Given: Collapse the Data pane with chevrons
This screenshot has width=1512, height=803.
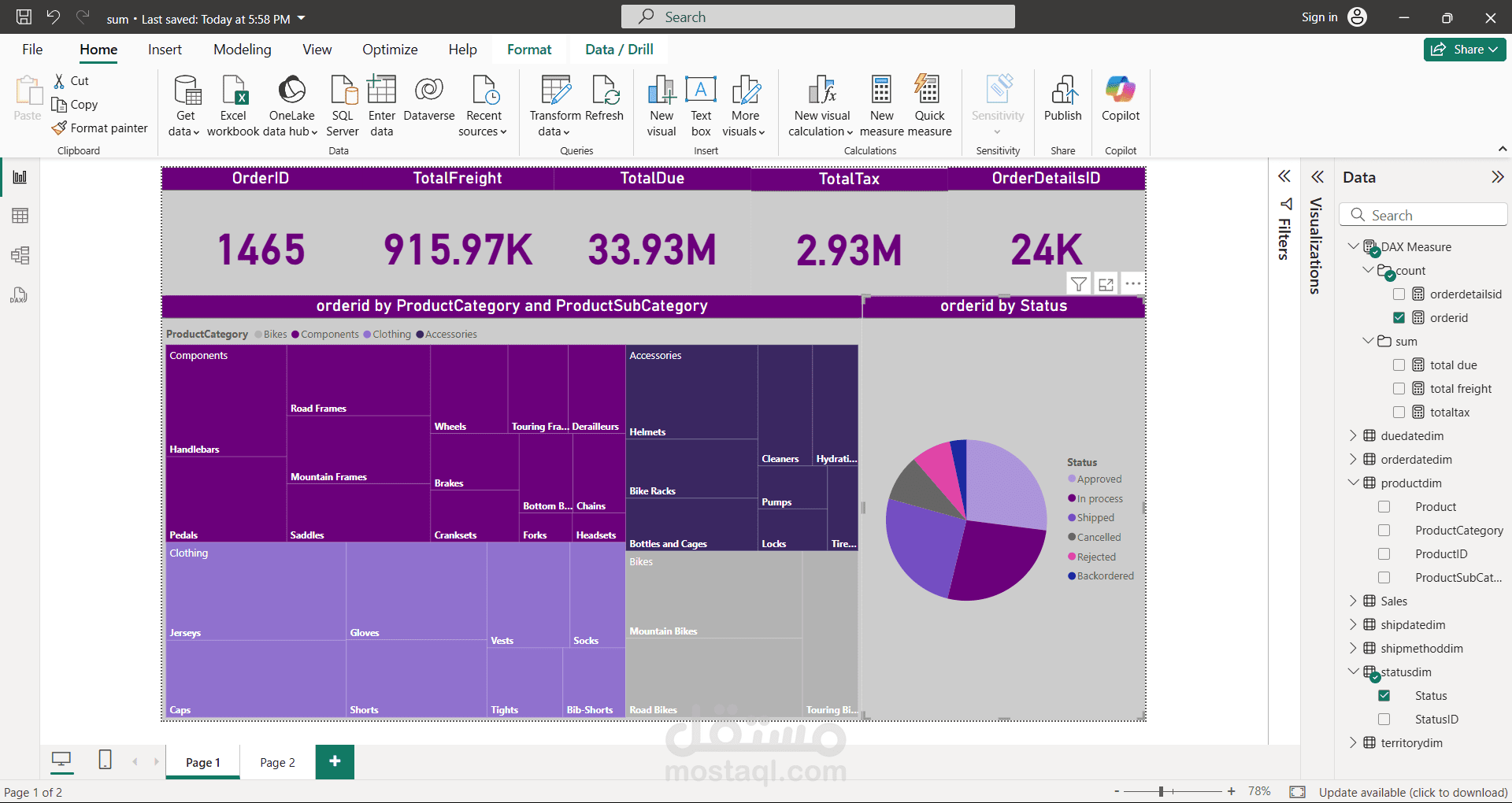Looking at the screenshot, I should click(x=1498, y=177).
